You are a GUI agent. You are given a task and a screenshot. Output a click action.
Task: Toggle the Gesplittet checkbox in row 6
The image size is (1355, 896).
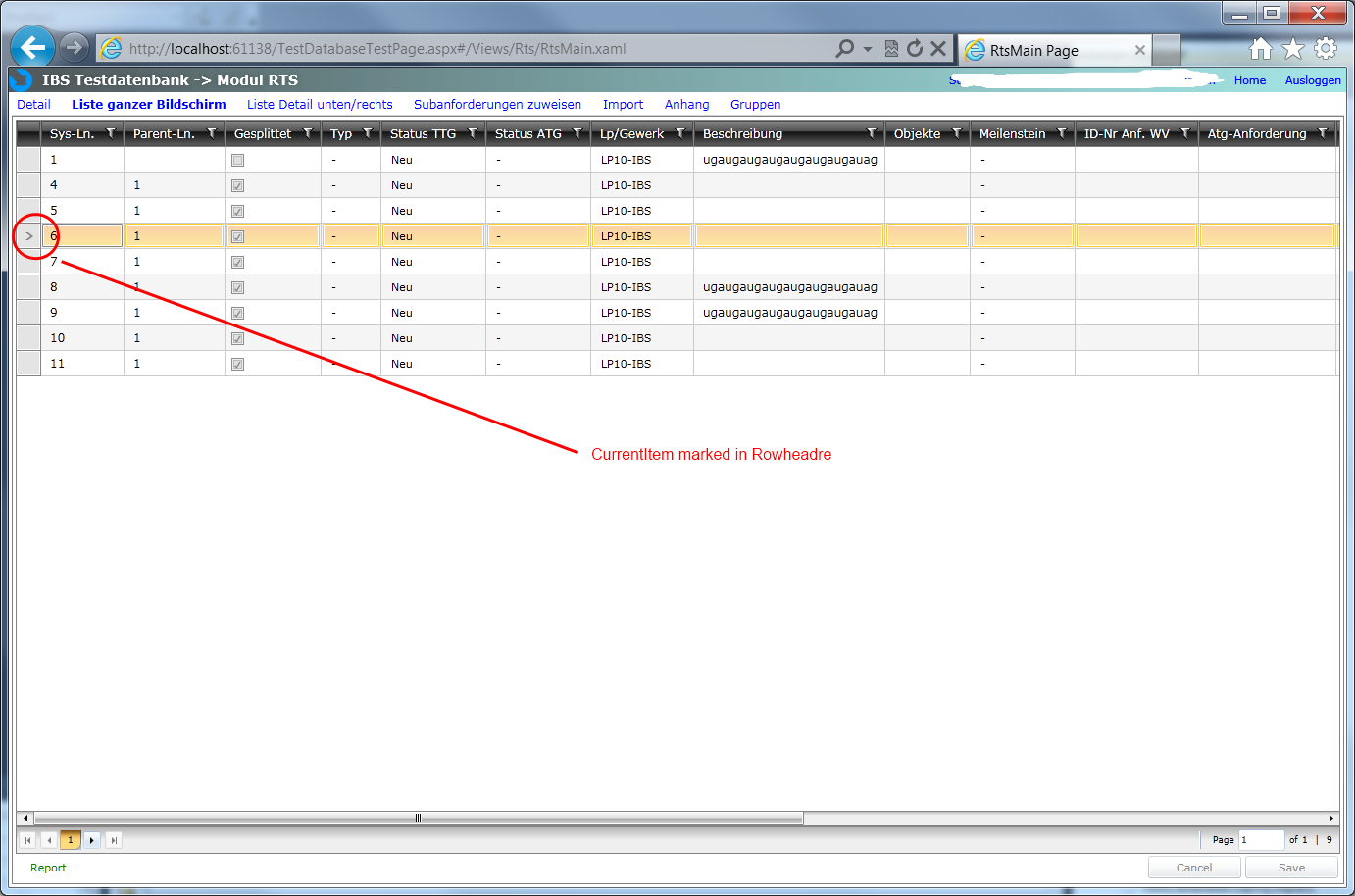[x=237, y=236]
